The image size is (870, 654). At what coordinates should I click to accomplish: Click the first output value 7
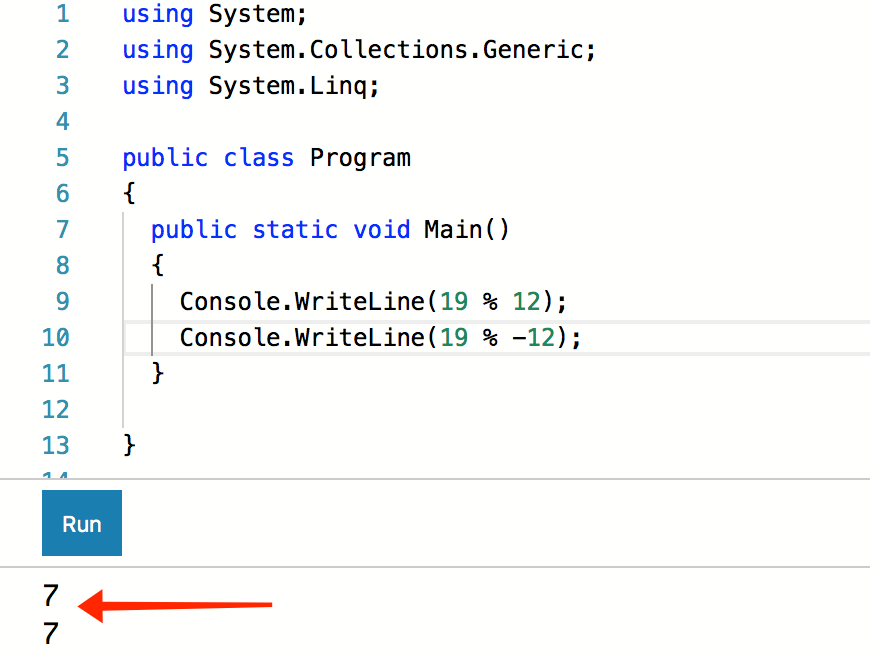tap(51, 597)
